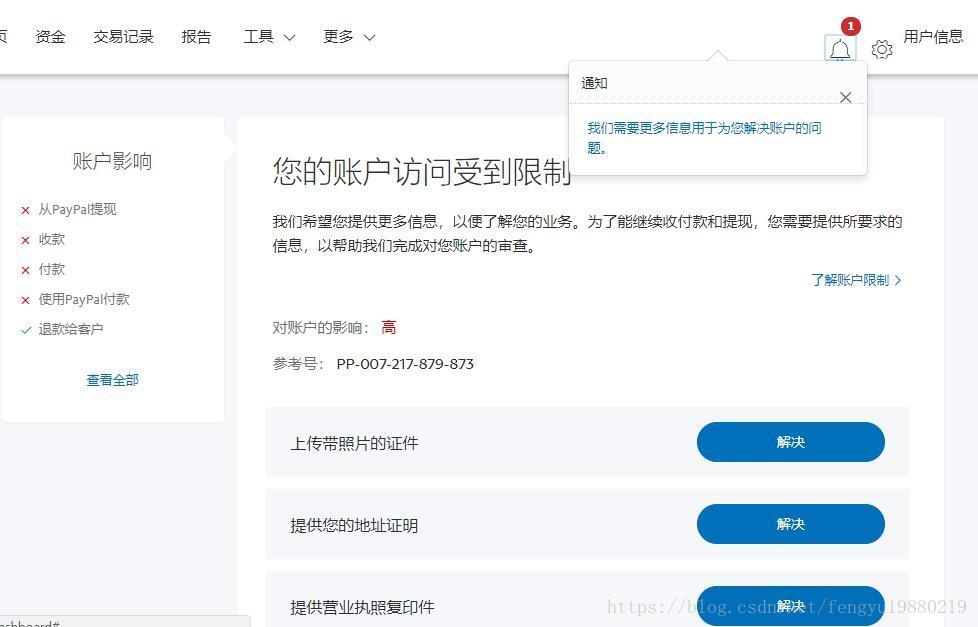Image resolution: width=978 pixels, height=627 pixels.
Task: Click the green checkmark beside 退款给客户
Action: point(26,330)
